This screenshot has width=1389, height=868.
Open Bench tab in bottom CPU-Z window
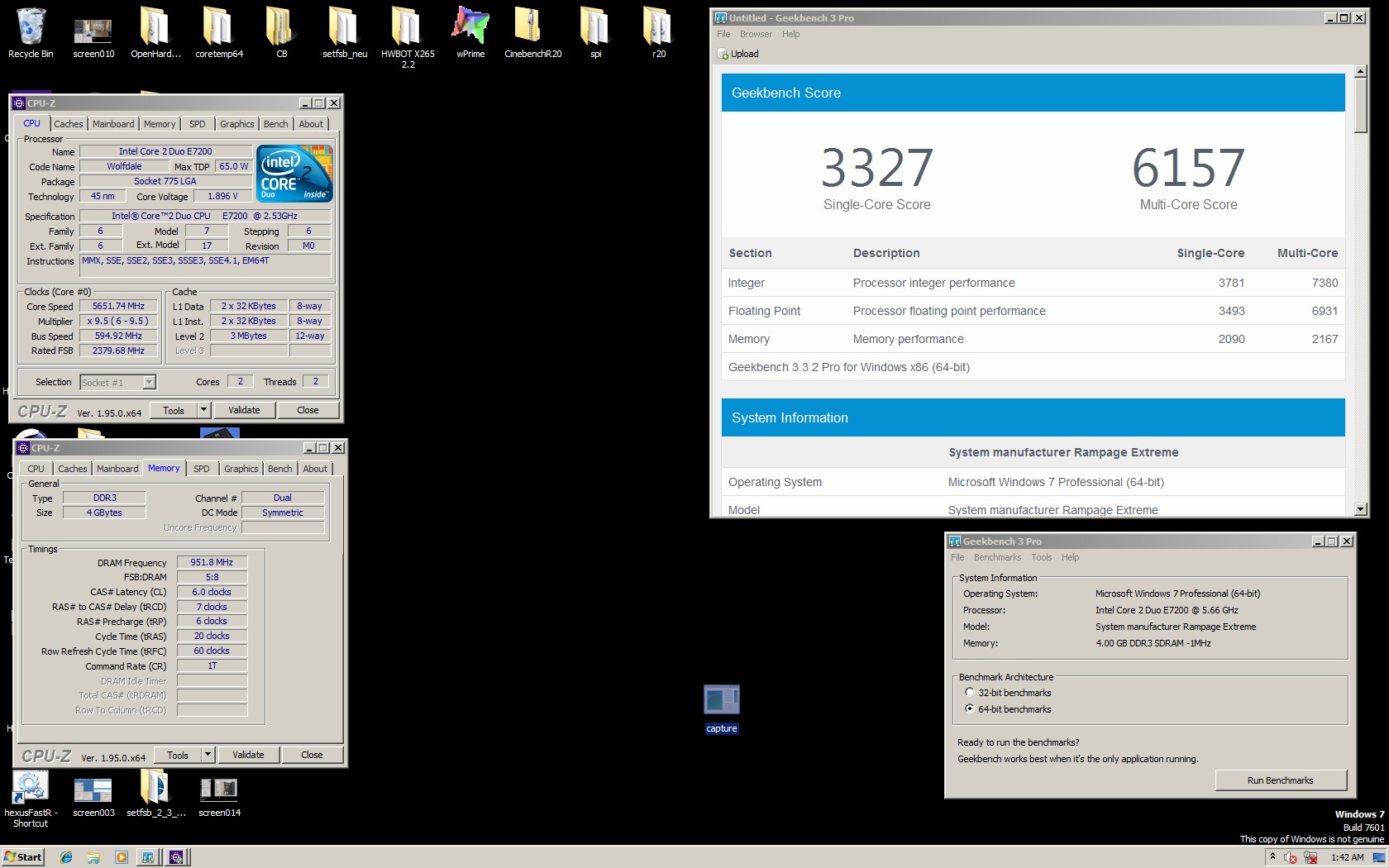[280, 469]
